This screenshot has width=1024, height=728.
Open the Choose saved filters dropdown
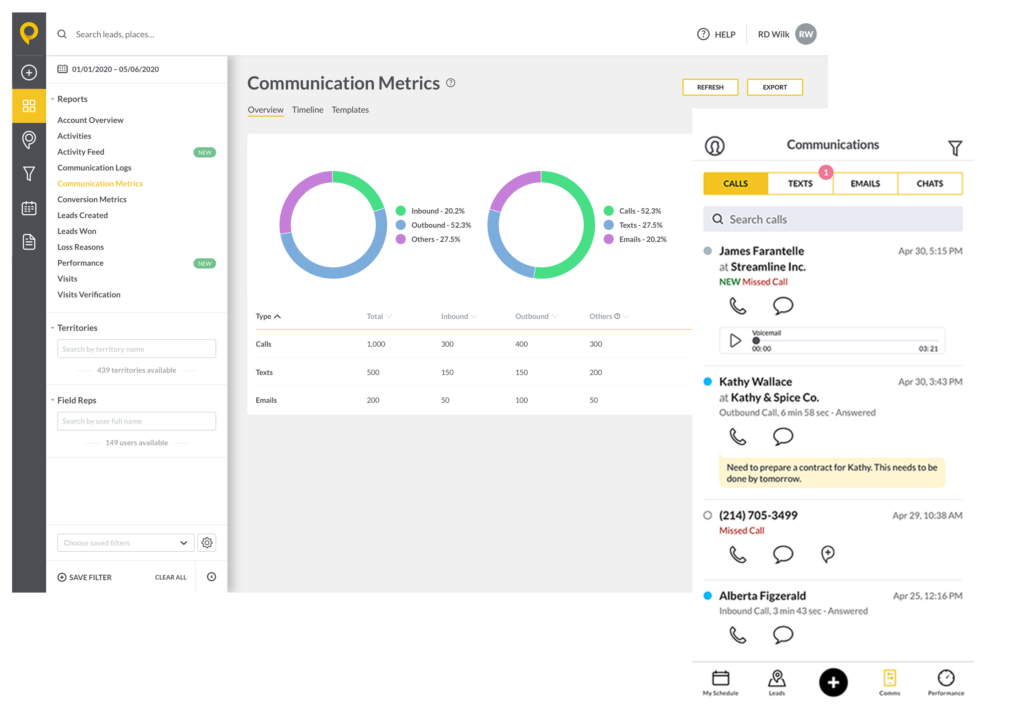[125, 543]
